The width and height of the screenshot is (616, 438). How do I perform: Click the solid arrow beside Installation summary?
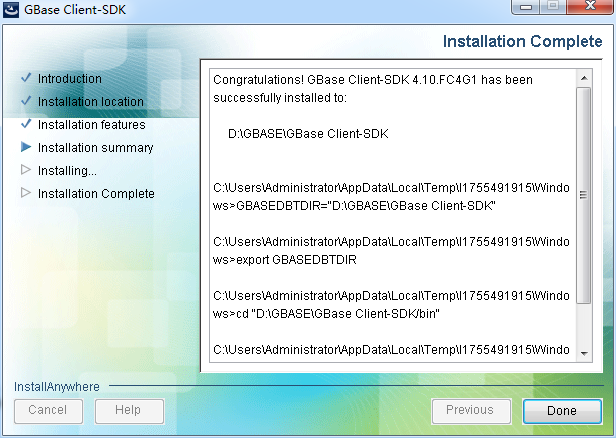pos(25,147)
